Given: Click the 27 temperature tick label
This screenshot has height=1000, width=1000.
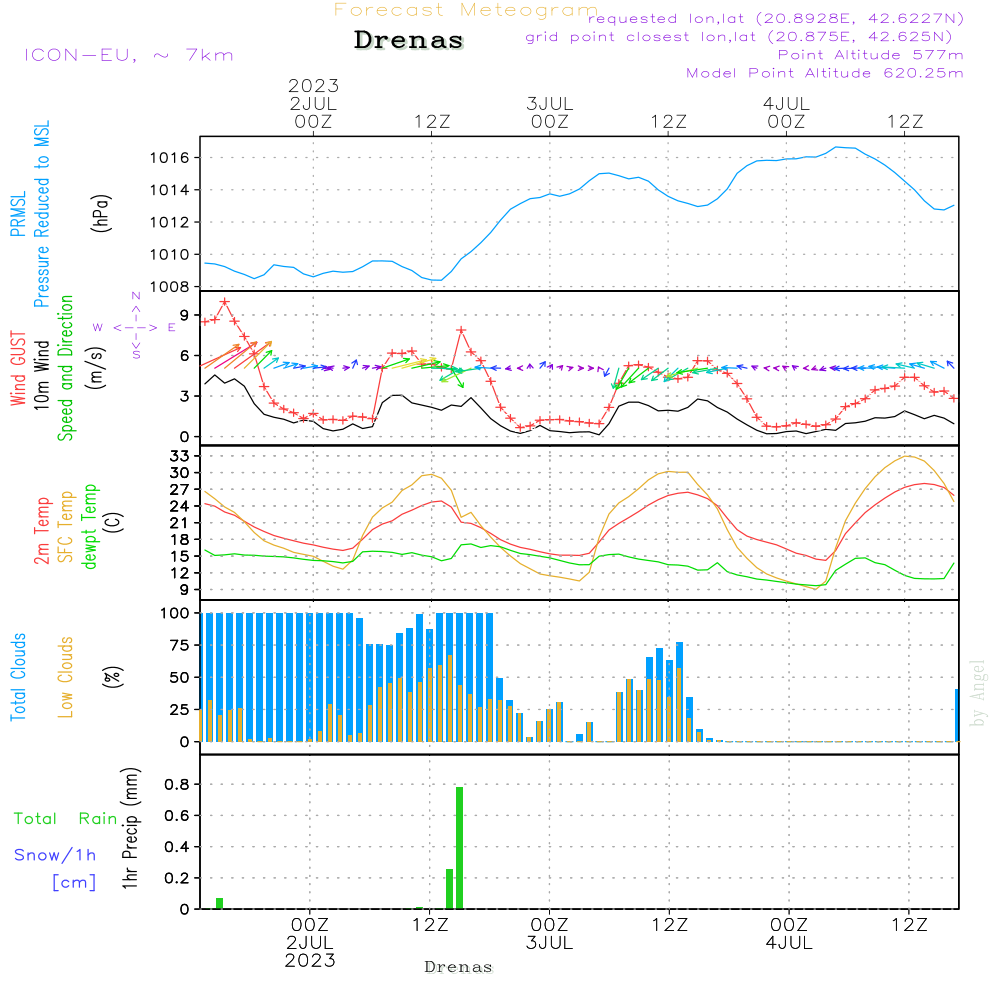Looking at the screenshot, I should [x=180, y=490].
